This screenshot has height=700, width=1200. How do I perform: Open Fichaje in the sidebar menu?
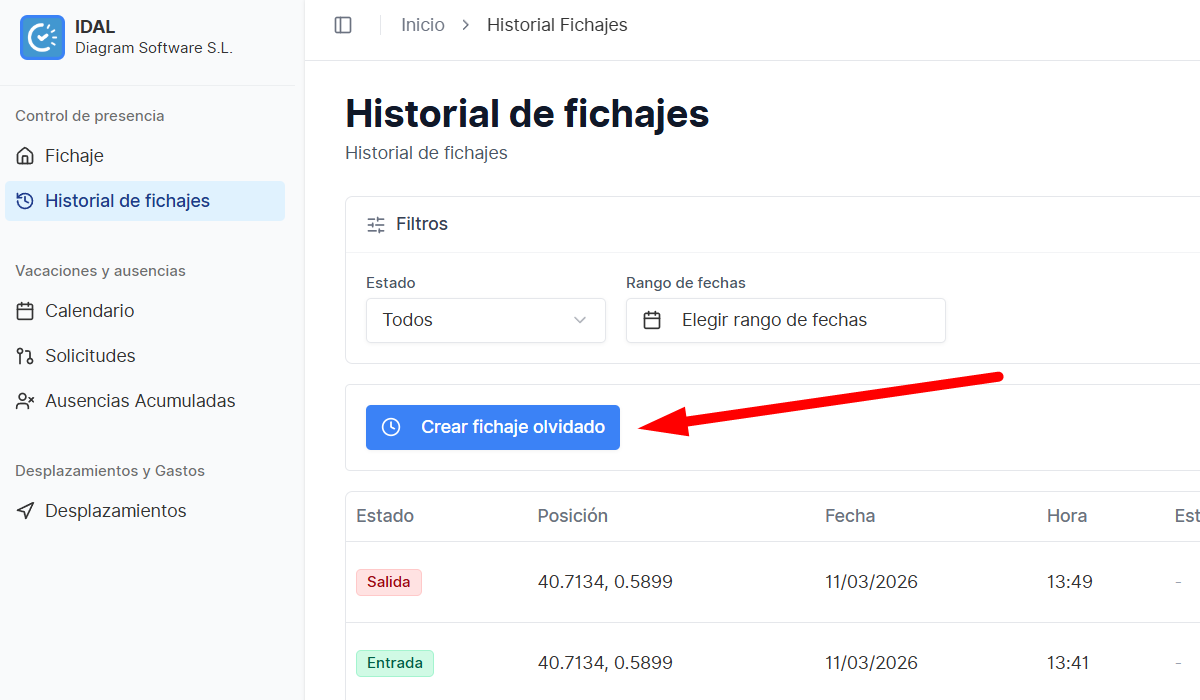point(74,156)
